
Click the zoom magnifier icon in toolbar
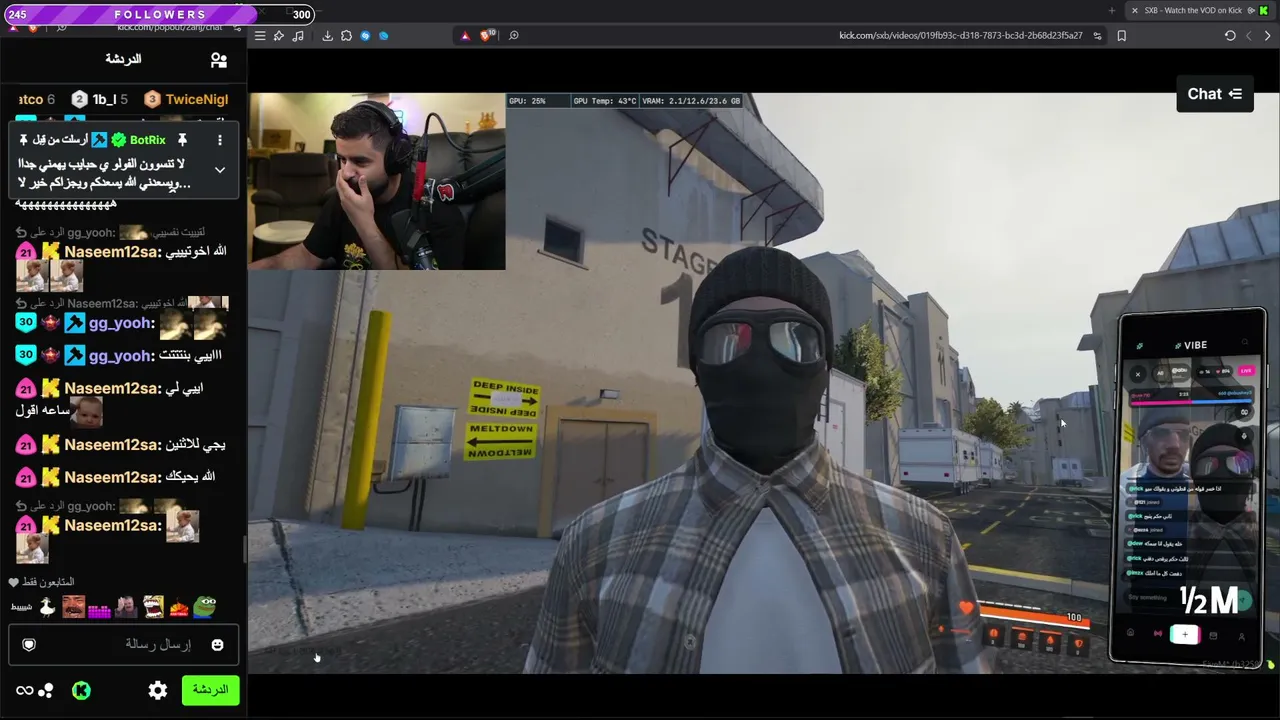tap(514, 36)
